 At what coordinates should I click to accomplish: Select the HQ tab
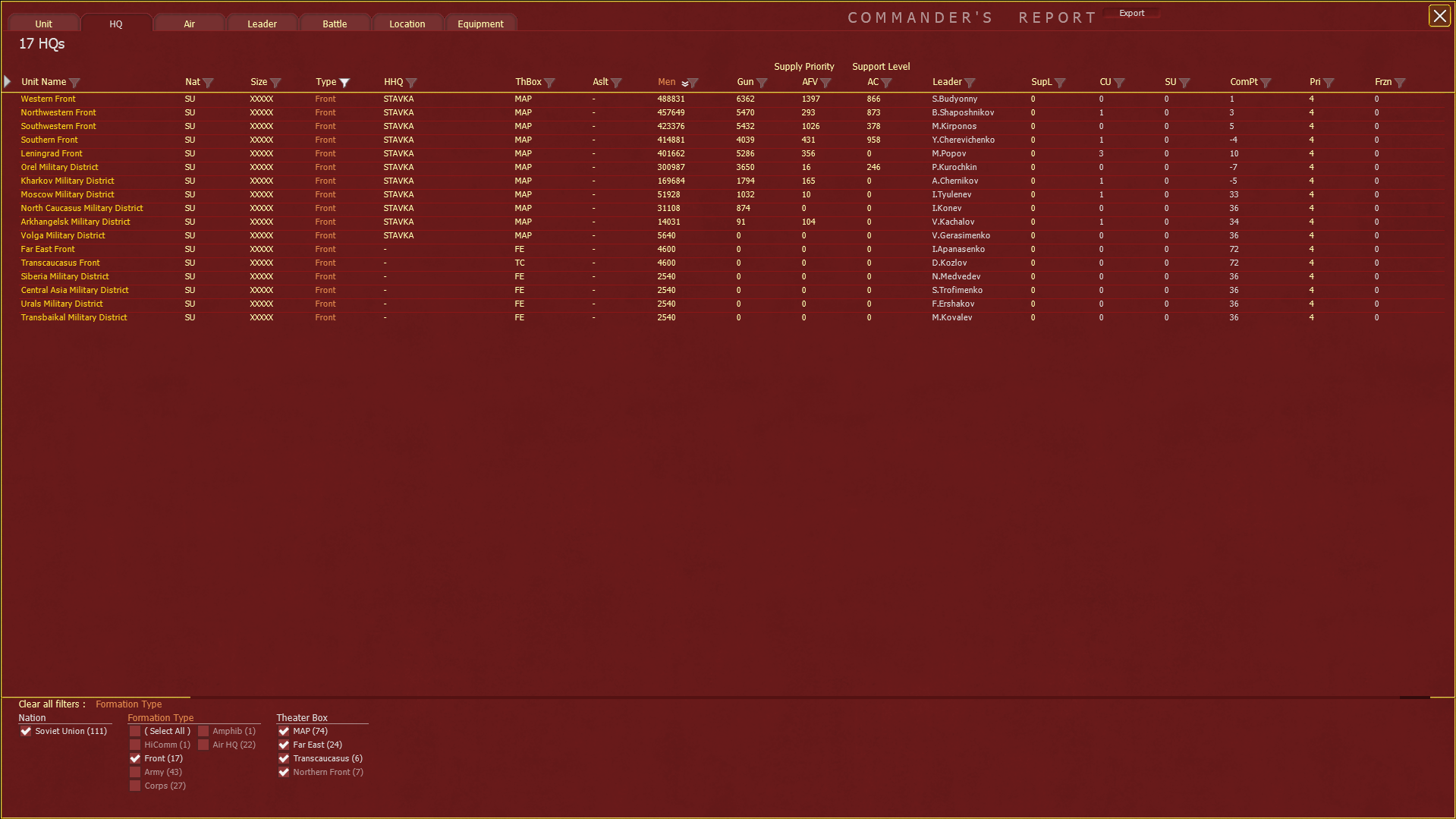coord(116,24)
